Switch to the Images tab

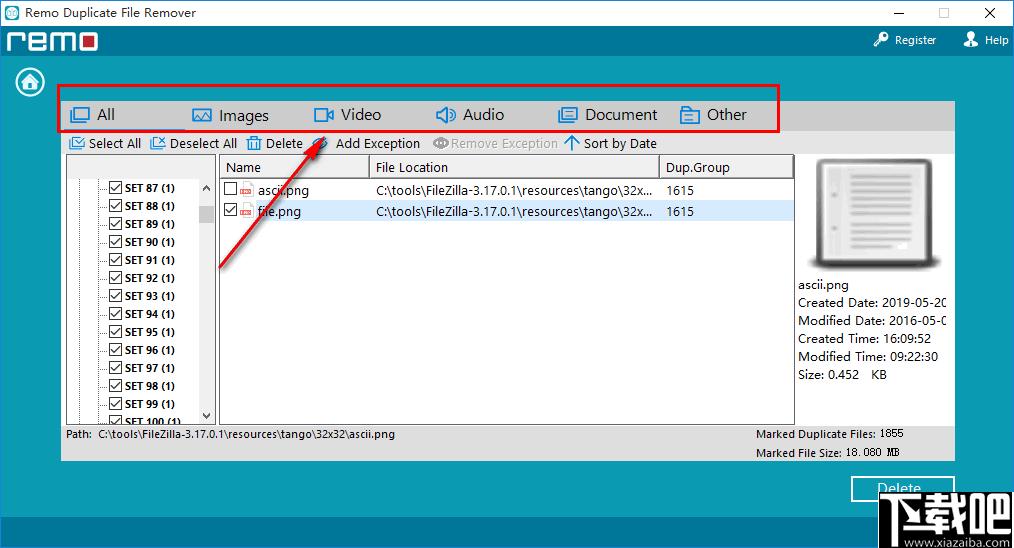[230, 116]
